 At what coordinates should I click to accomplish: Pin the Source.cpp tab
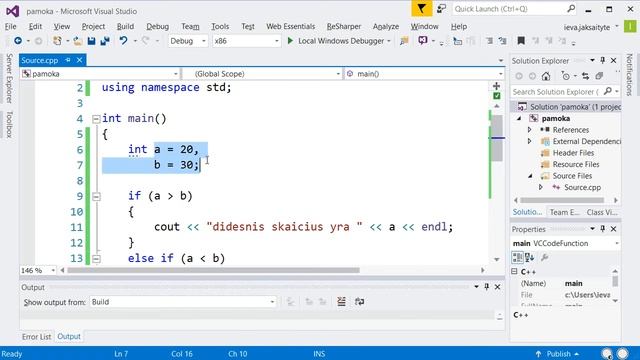[x=68, y=60]
